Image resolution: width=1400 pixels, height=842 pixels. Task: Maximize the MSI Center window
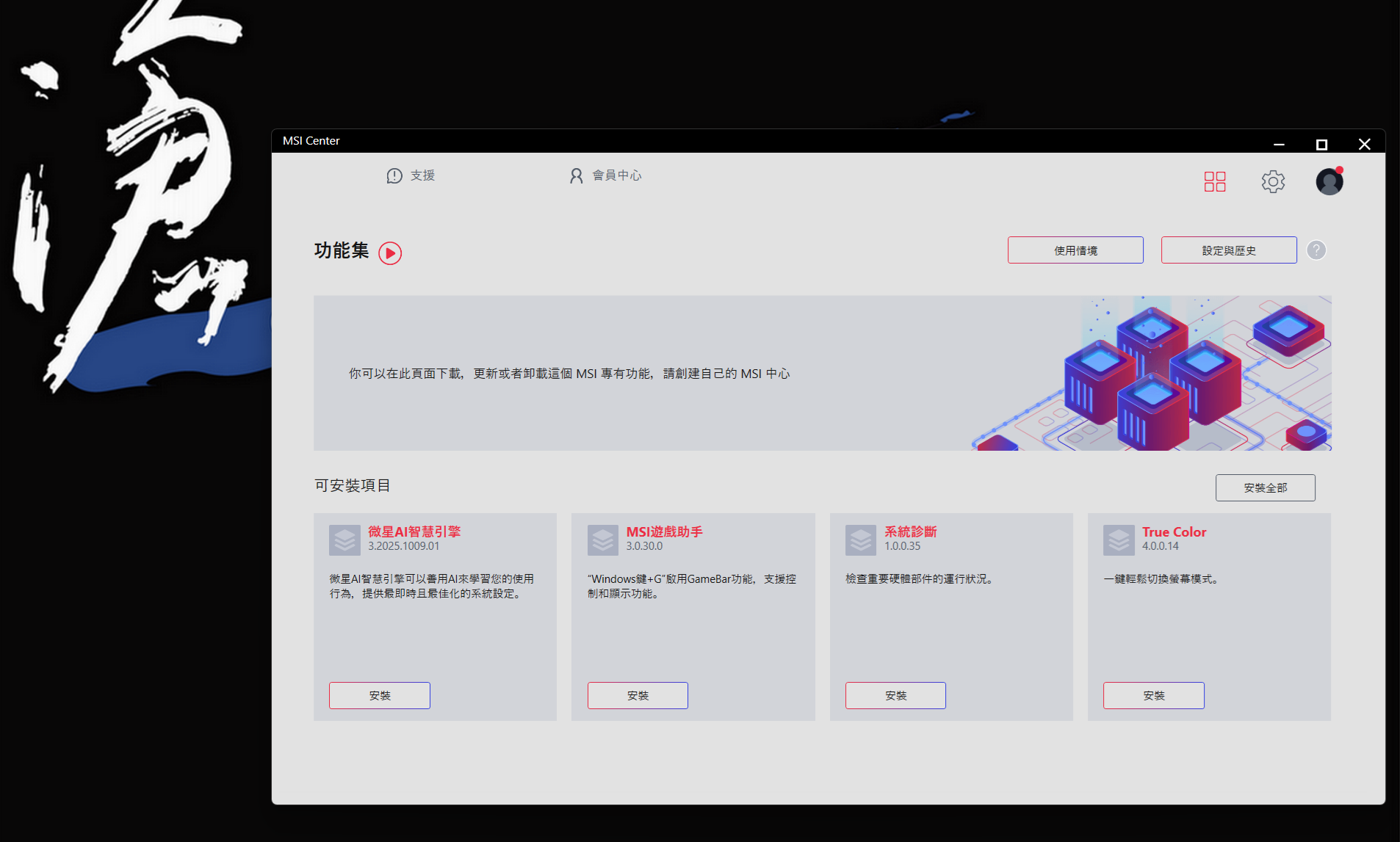tap(1321, 145)
